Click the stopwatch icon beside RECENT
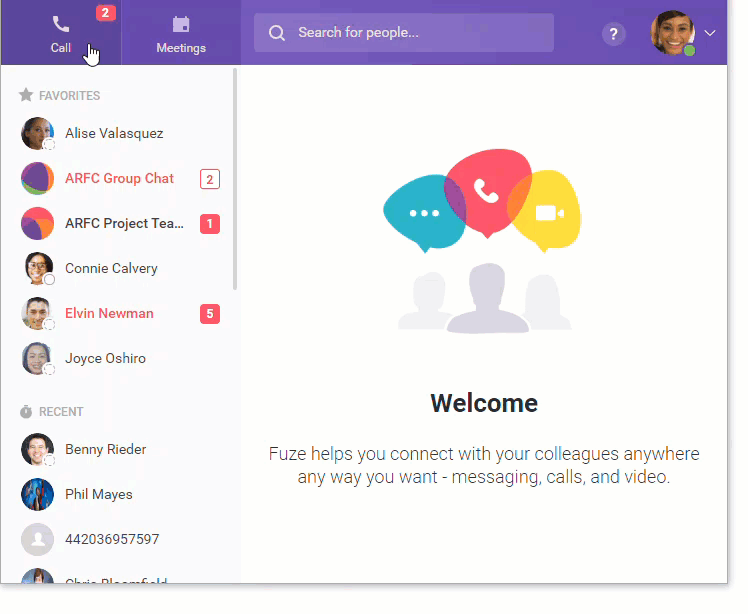The image size is (748, 614). [26, 411]
